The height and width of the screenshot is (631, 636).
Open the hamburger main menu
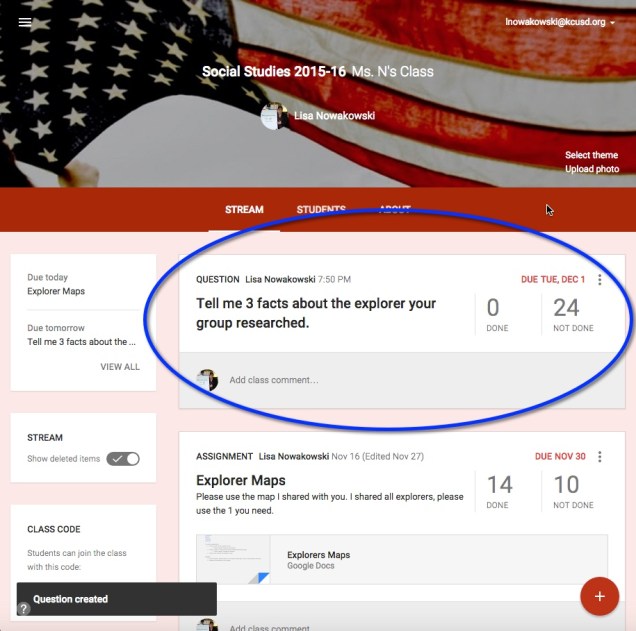tap(25, 22)
